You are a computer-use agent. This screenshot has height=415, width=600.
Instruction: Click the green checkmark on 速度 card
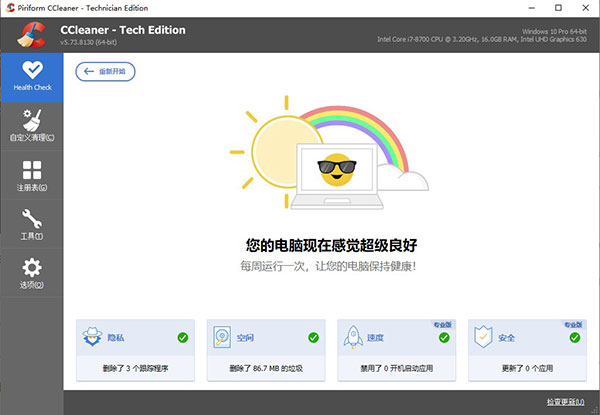point(444,337)
